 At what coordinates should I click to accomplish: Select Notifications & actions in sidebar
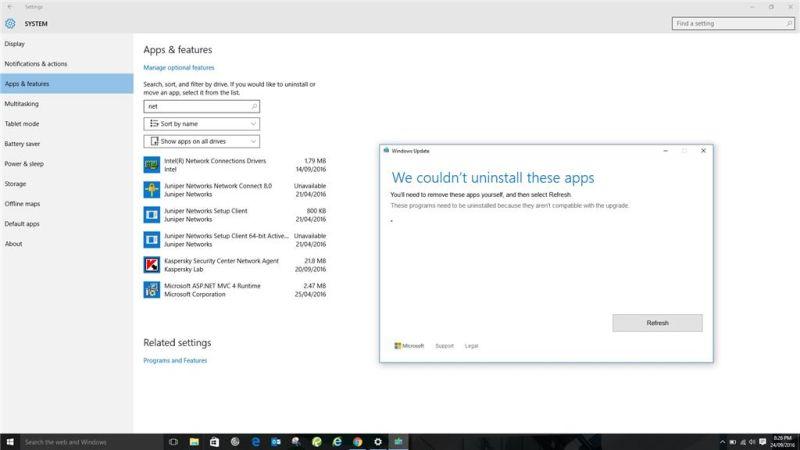pos(66,64)
